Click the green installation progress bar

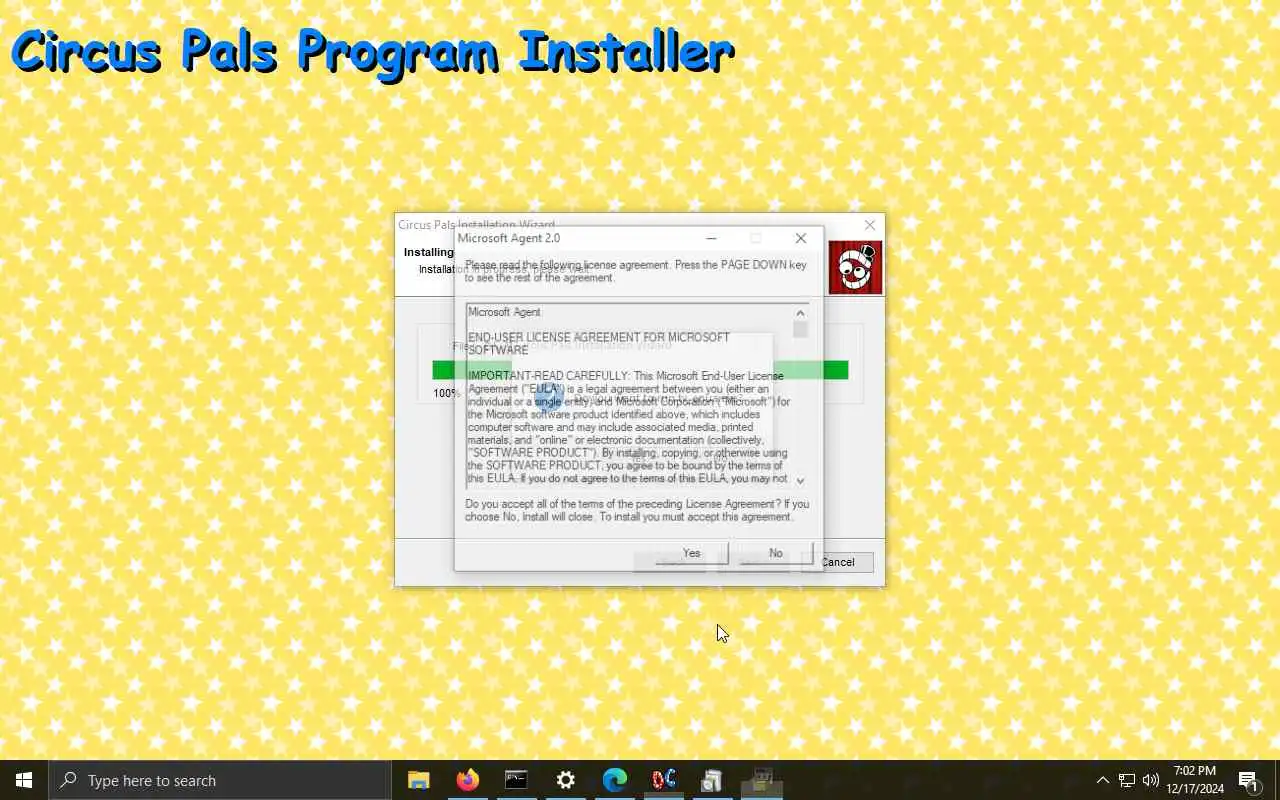coord(640,370)
